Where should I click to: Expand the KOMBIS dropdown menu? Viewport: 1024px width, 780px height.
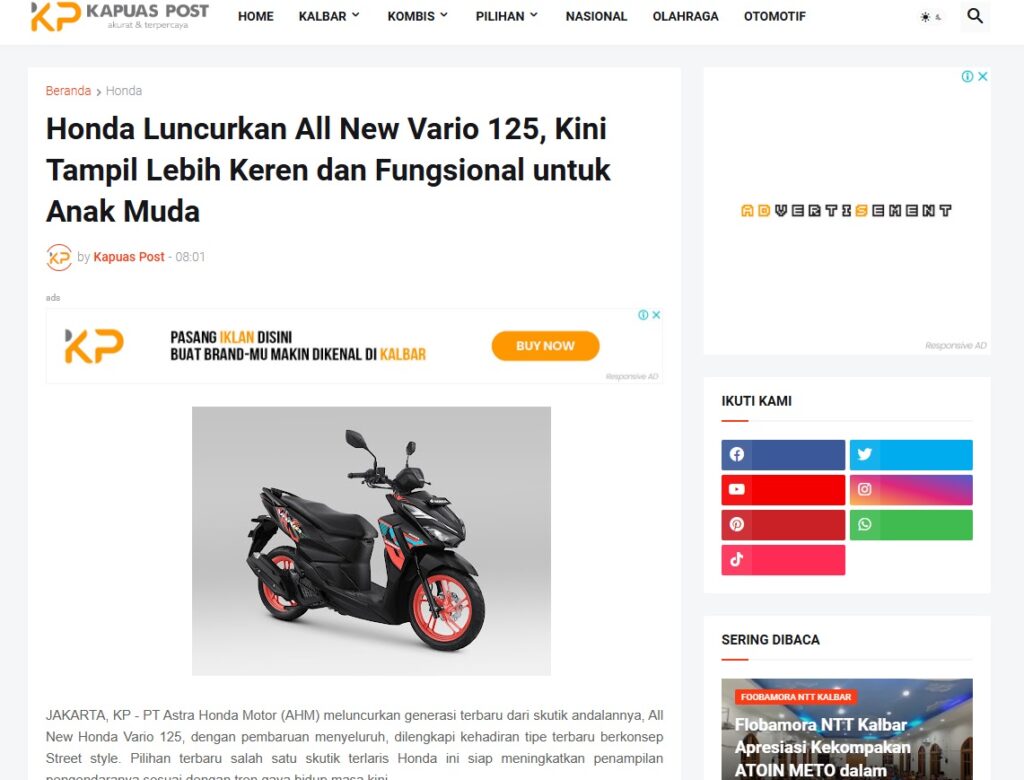click(x=418, y=16)
